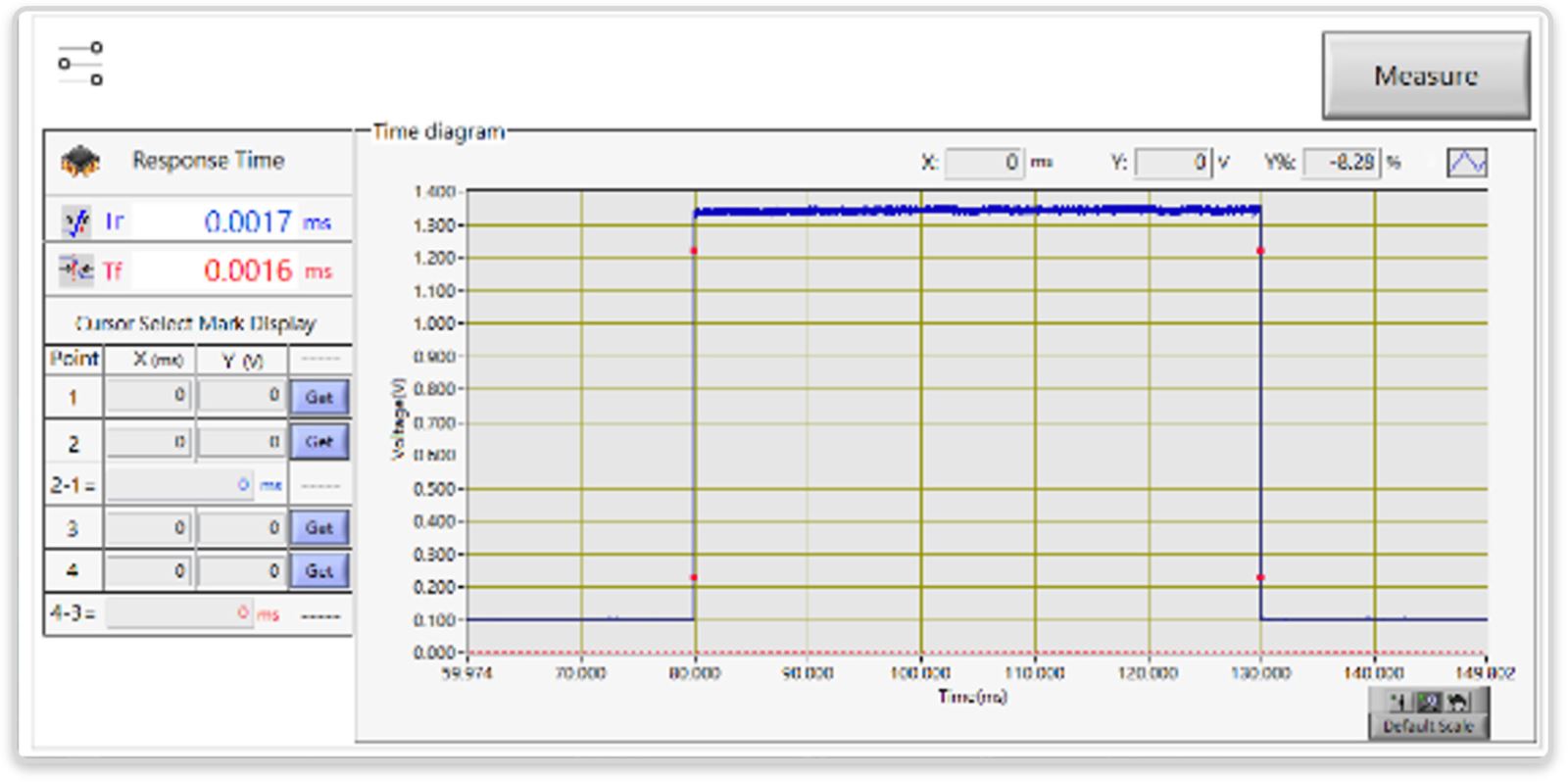This screenshot has width=1568, height=782.
Task: Click Get button for Point 4
Action: tap(319, 570)
